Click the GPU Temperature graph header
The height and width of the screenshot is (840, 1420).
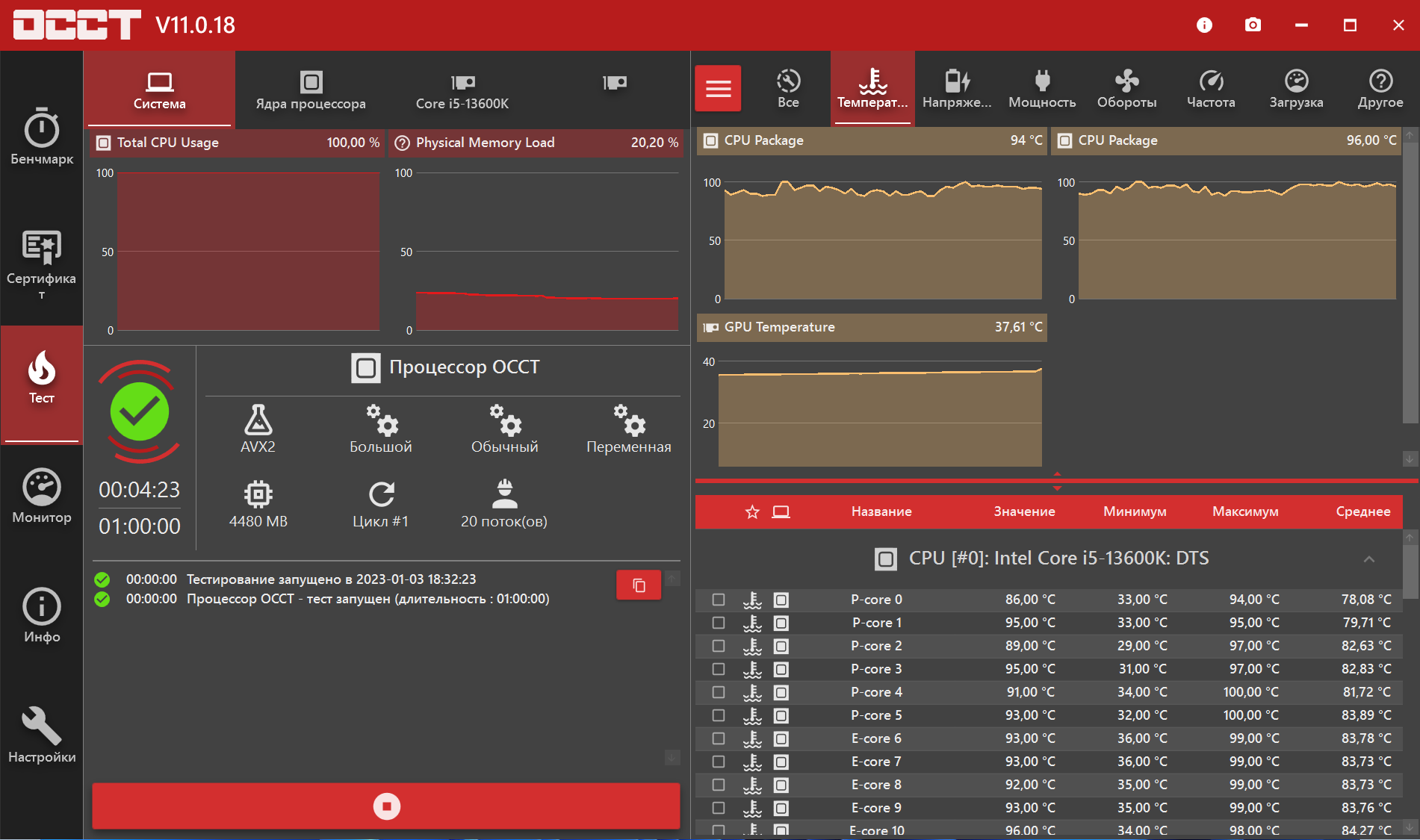[872, 327]
